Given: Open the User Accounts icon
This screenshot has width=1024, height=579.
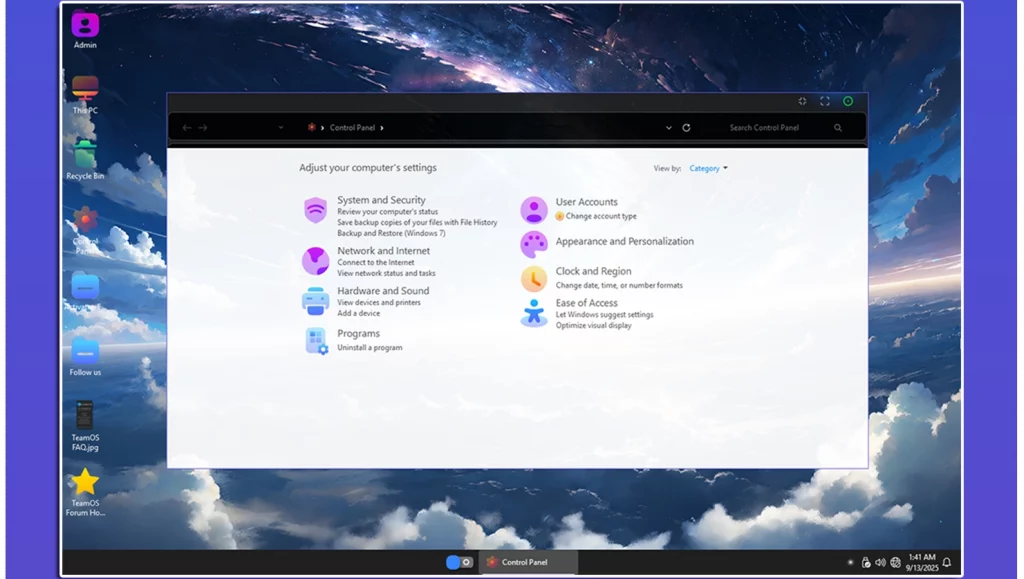Looking at the screenshot, I should [534, 210].
